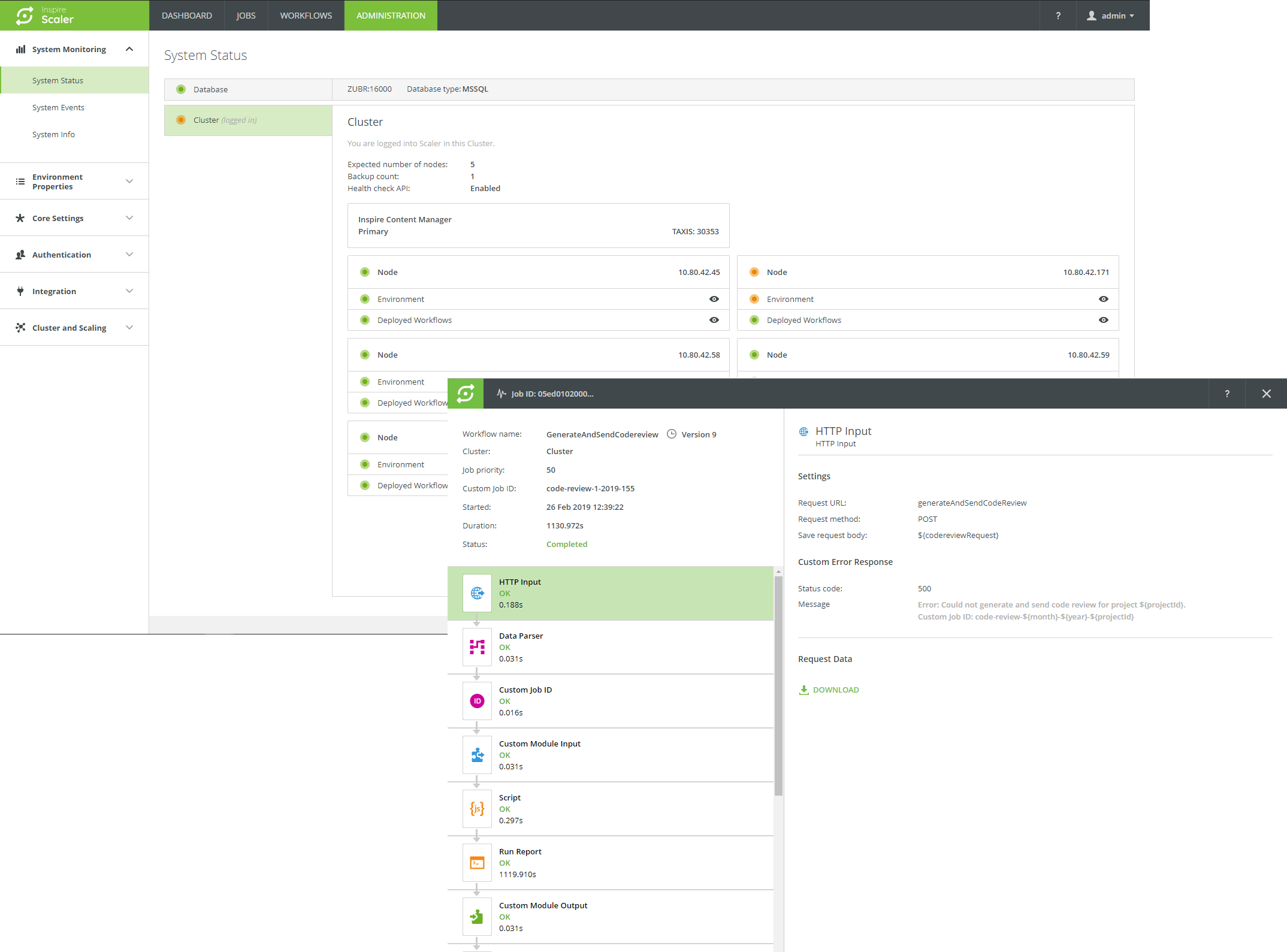Image resolution: width=1287 pixels, height=952 pixels.
Task: View Environment of node 10.80.42.171
Action: pos(1104,299)
